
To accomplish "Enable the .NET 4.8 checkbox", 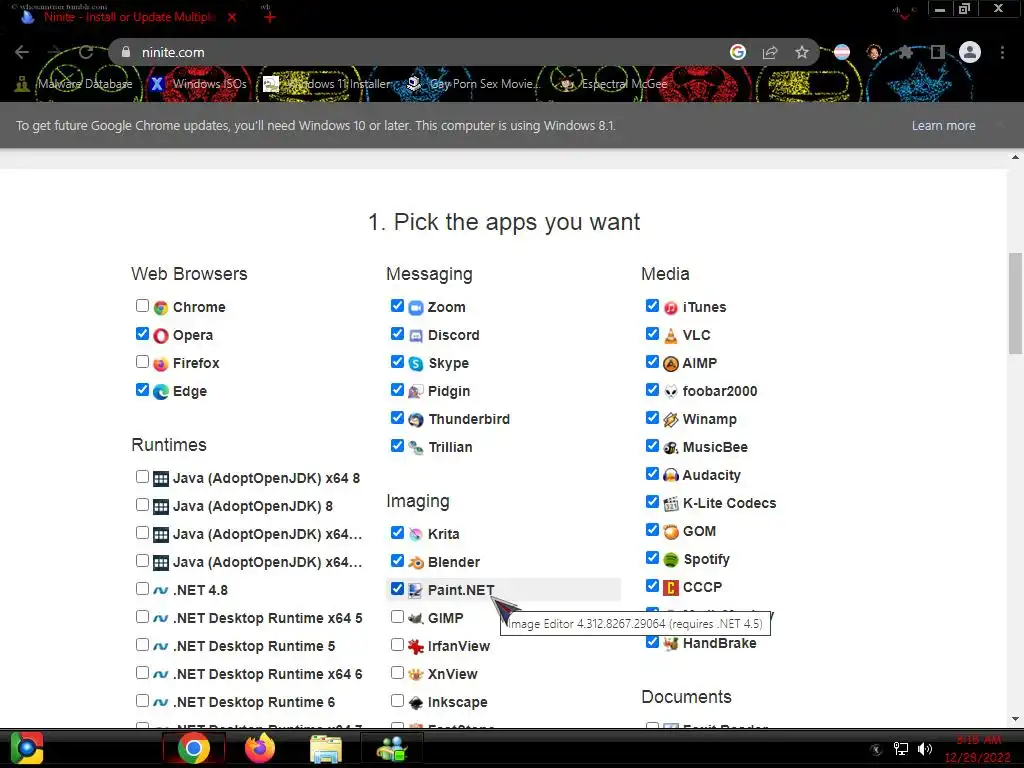I will (x=142, y=588).
